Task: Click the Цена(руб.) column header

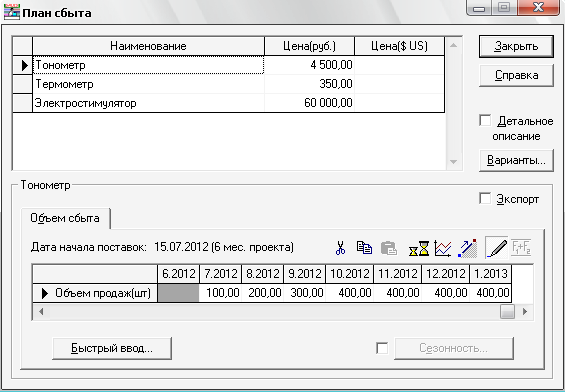Action: pyautogui.click(x=310, y=46)
